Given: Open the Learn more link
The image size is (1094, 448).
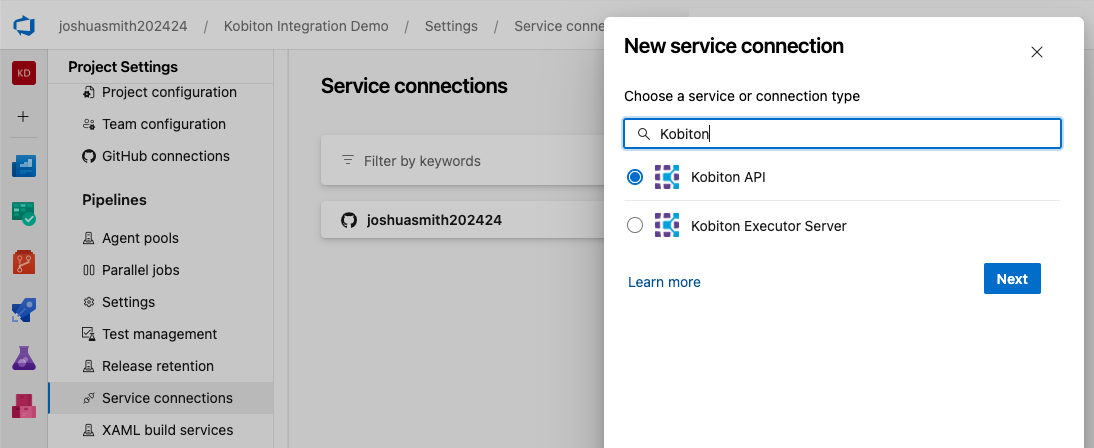Looking at the screenshot, I should (664, 282).
